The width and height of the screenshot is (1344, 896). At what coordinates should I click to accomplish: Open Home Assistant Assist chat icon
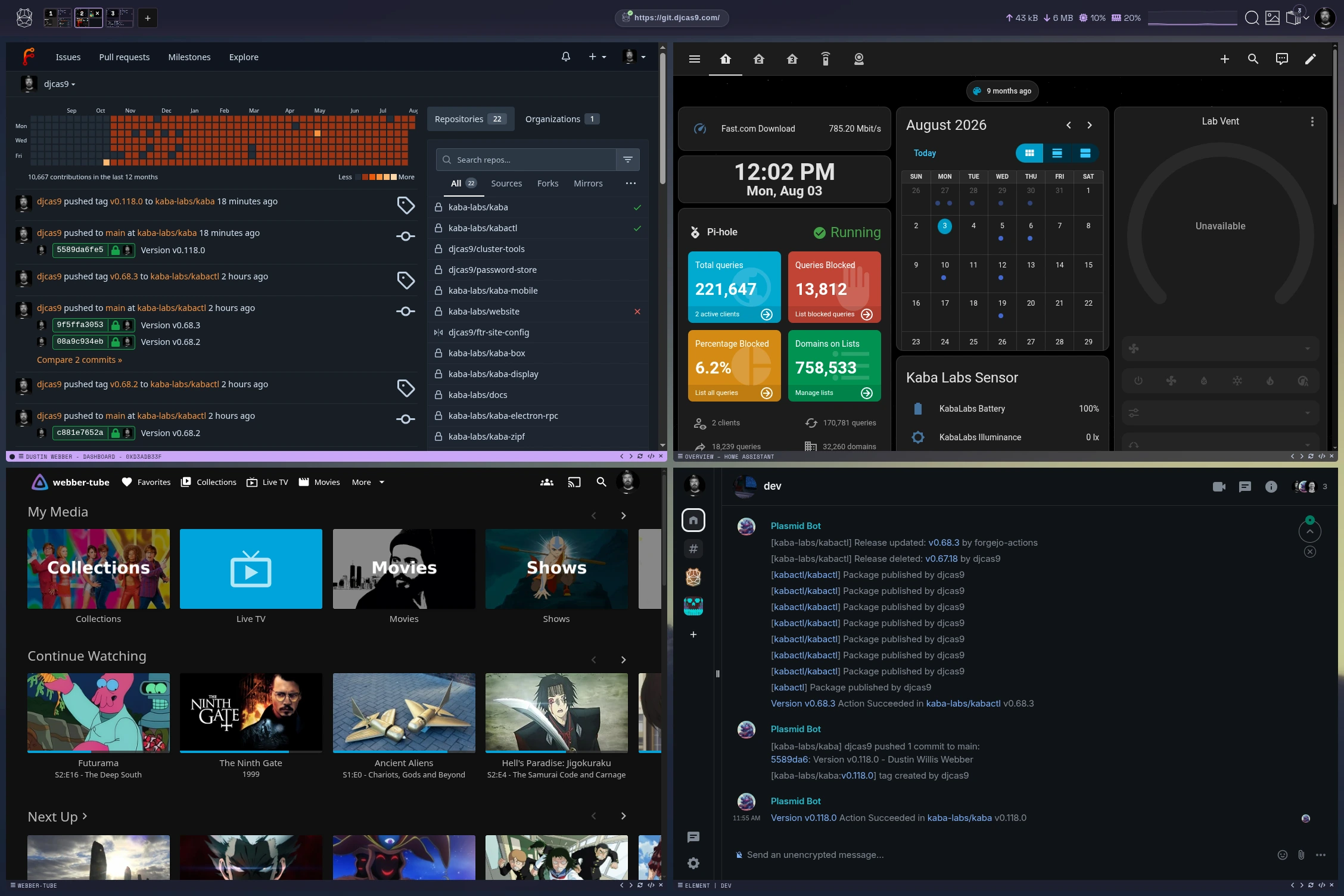tap(1281, 59)
